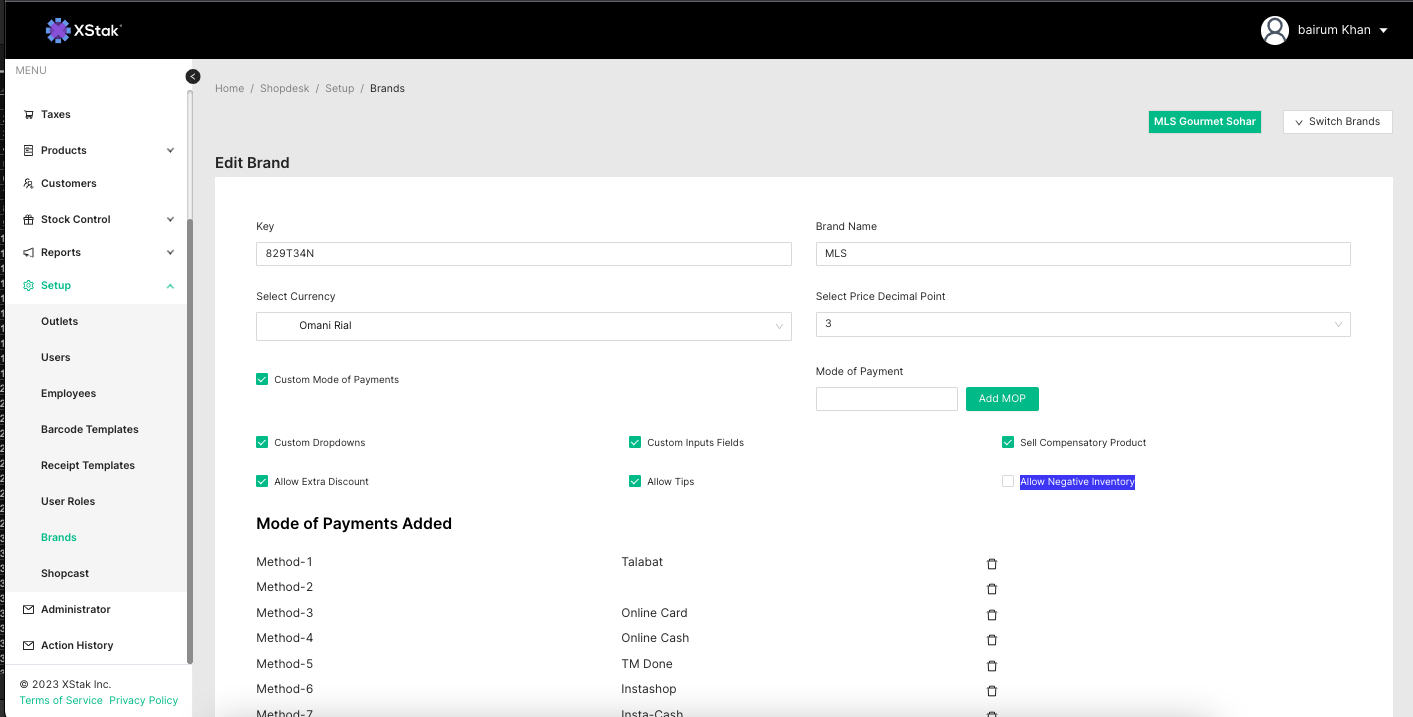Uncheck Custom Mode of Payments

262,380
